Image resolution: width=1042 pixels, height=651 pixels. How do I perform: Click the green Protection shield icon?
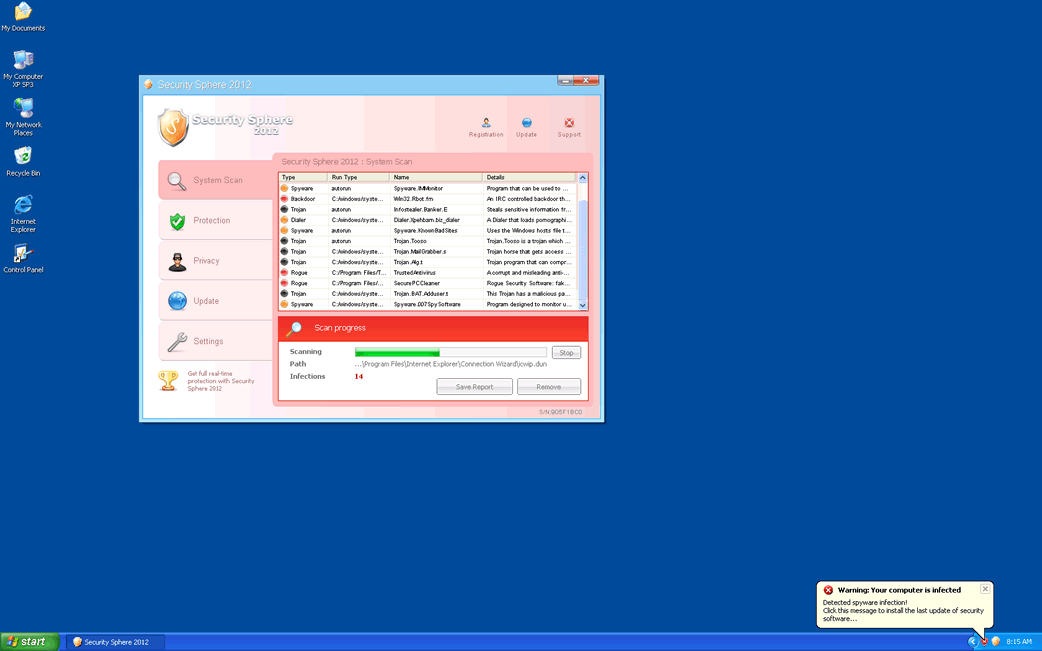(x=178, y=220)
